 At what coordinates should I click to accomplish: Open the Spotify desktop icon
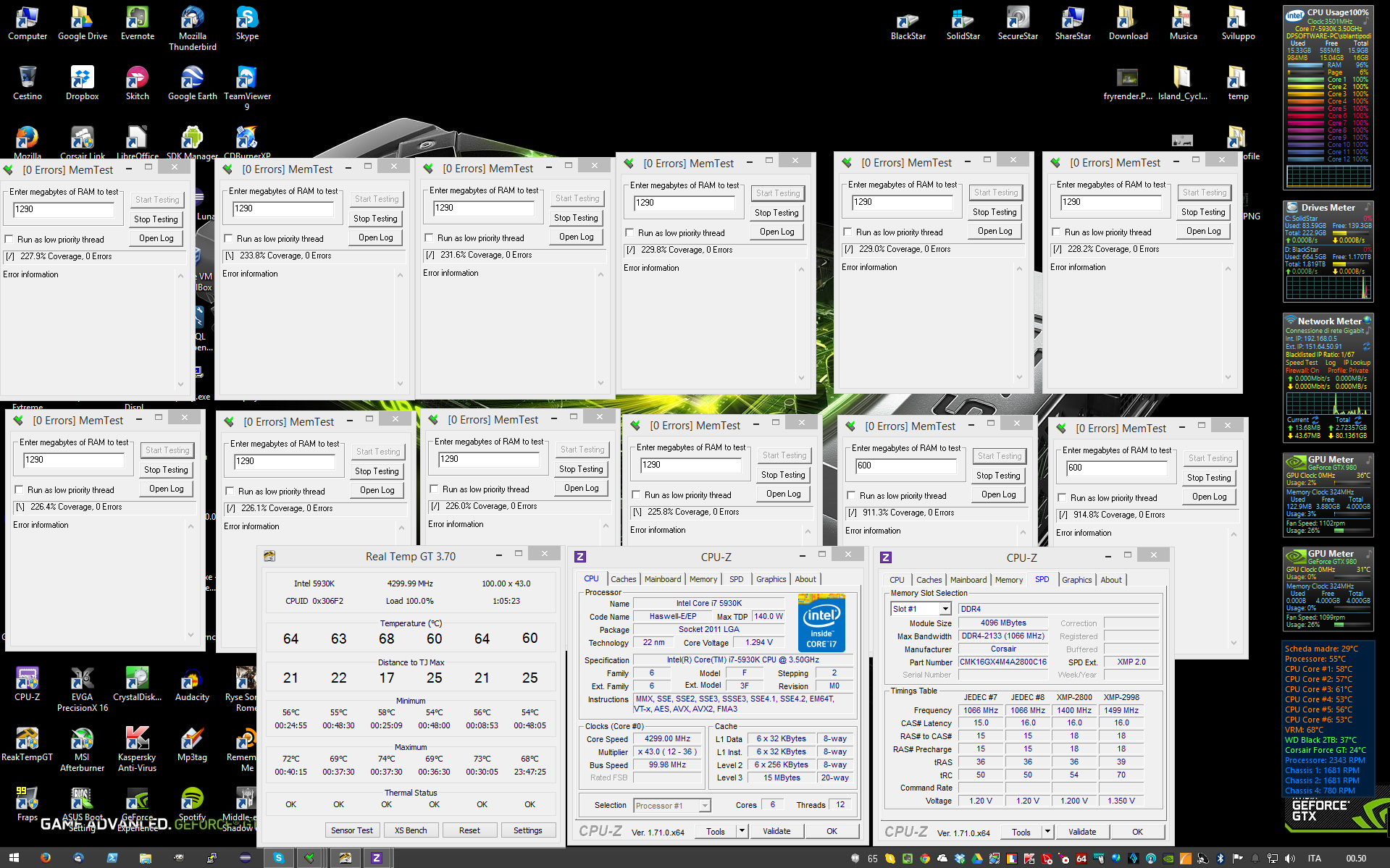coord(192,804)
